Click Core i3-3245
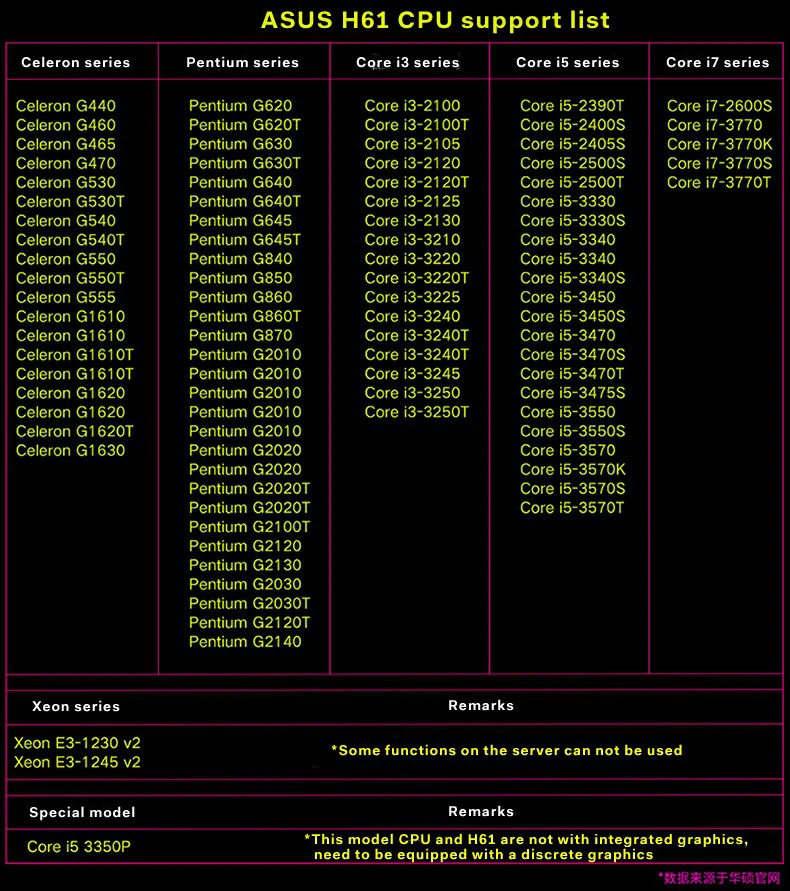 [x=413, y=374]
